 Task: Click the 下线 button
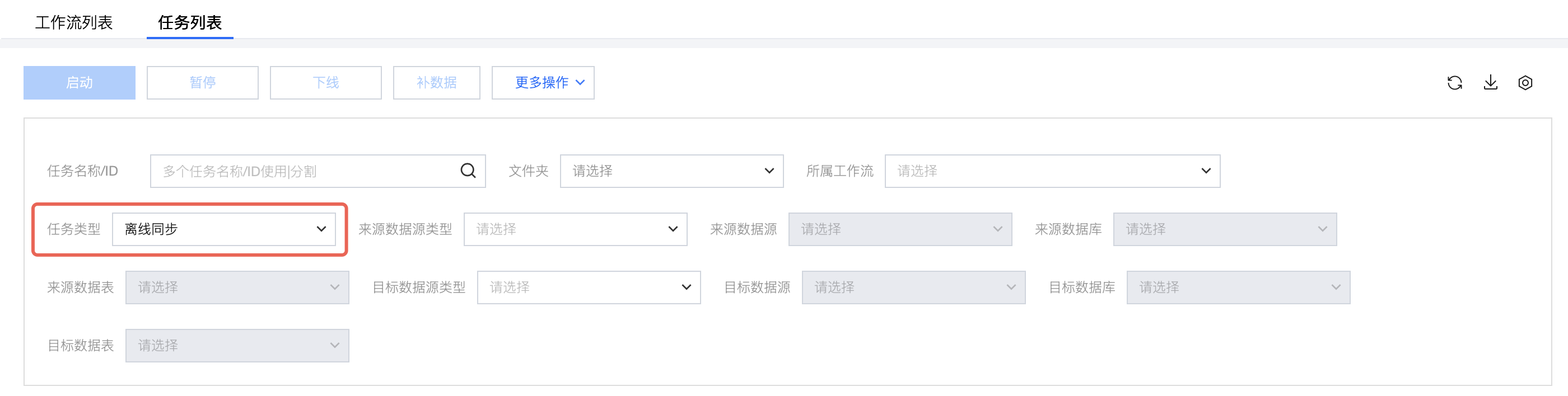[x=326, y=83]
